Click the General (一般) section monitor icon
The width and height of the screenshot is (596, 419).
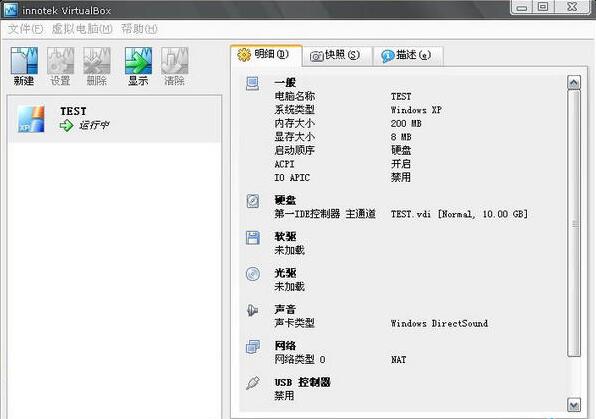coord(253,83)
